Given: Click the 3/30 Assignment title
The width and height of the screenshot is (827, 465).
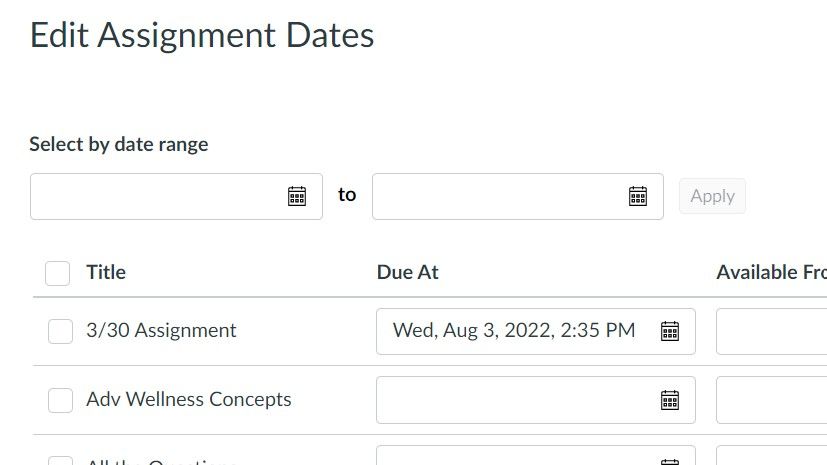Looking at the screenshot, I should pyautogui.click(x=162, y=330).
